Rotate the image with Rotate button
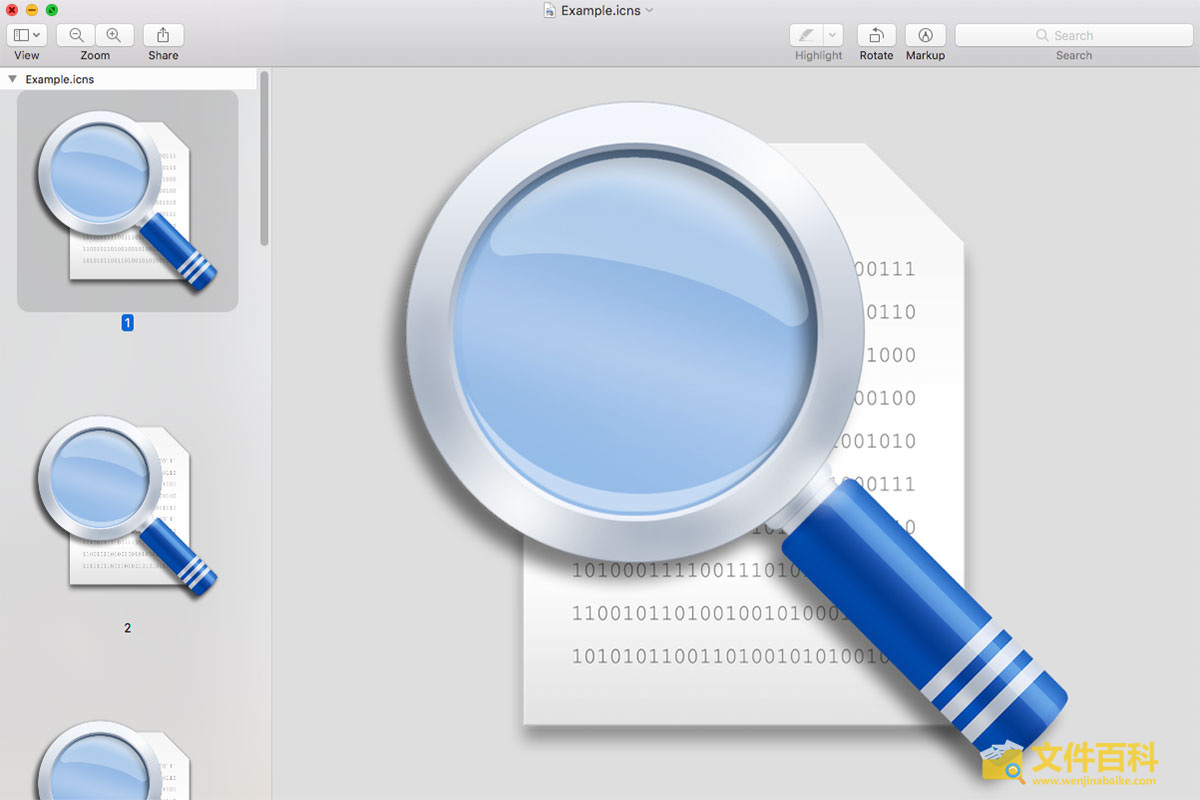 click(877, 35)
